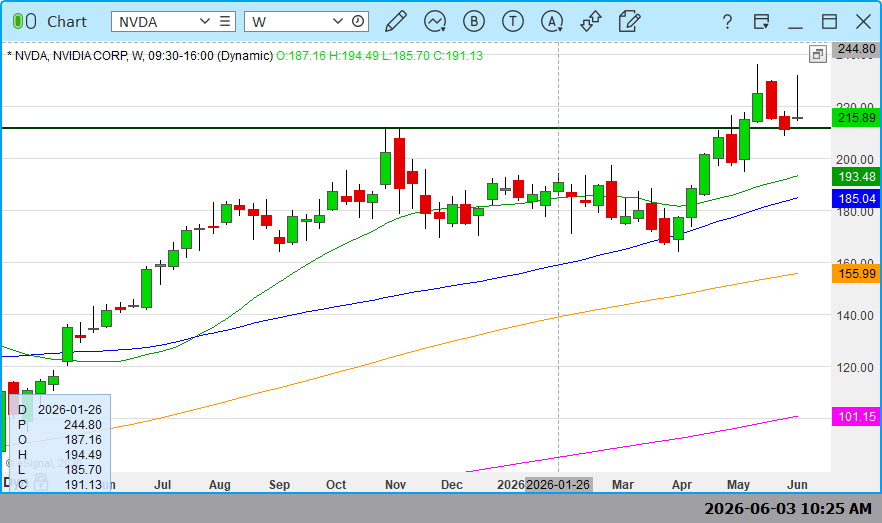This screenshot has width=882, height=523.
Task: Click the 200.00 price axis label
Action: pyautogui.click(x=854, y=160)
